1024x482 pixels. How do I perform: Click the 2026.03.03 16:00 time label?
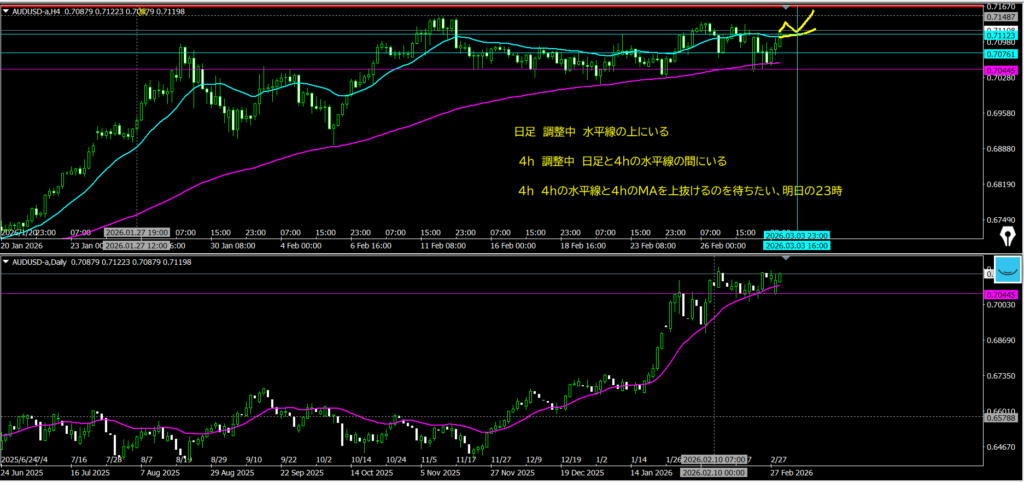pyautogui.click(x=795, y=245)
